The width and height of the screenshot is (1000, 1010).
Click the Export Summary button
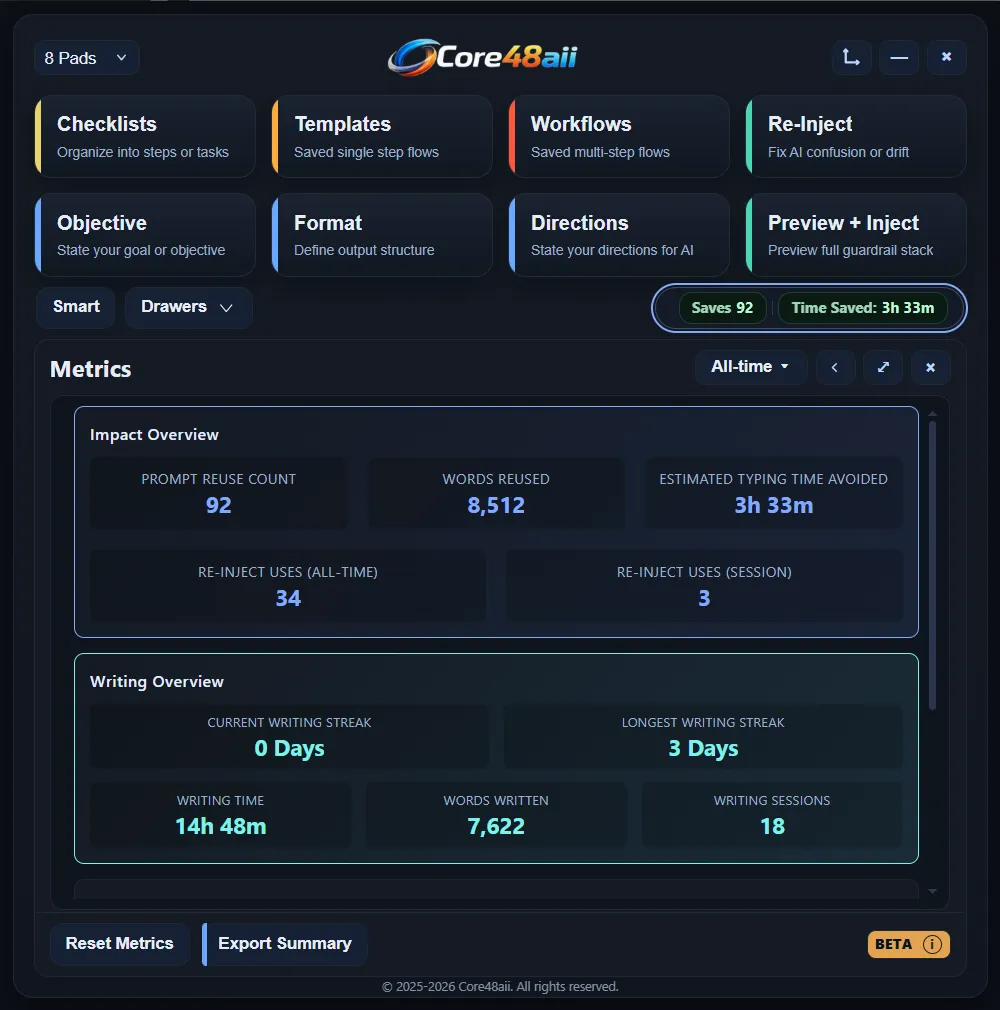(x=284, y=944)
